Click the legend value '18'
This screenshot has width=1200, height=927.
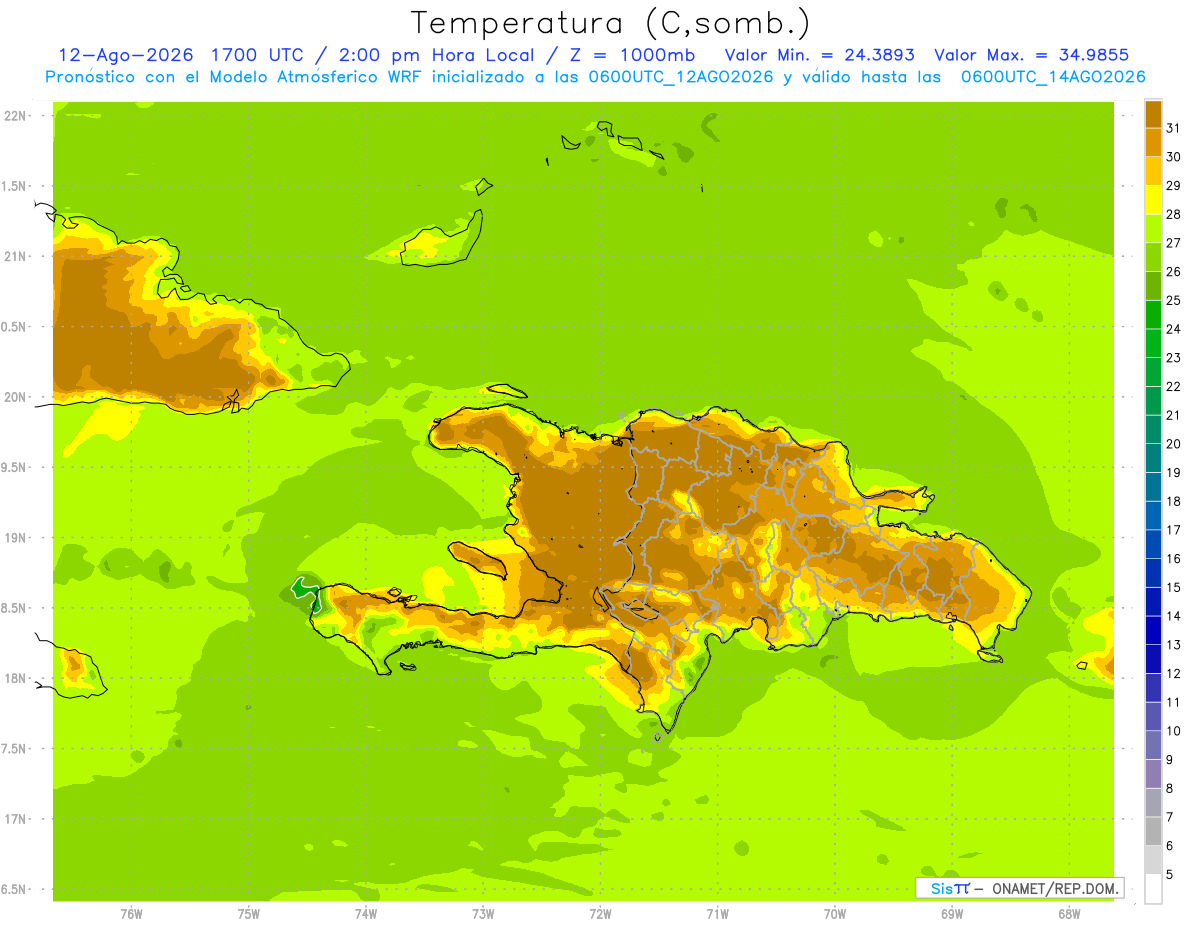[x=1174, y=501]
